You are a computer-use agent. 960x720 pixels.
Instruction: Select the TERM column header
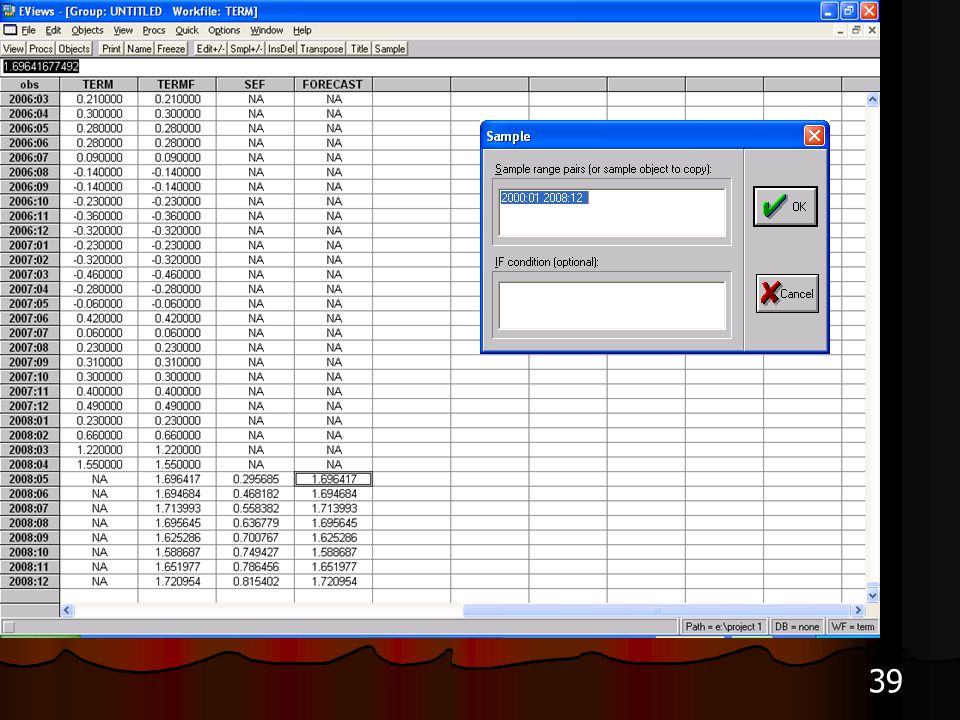click(98, 84)
